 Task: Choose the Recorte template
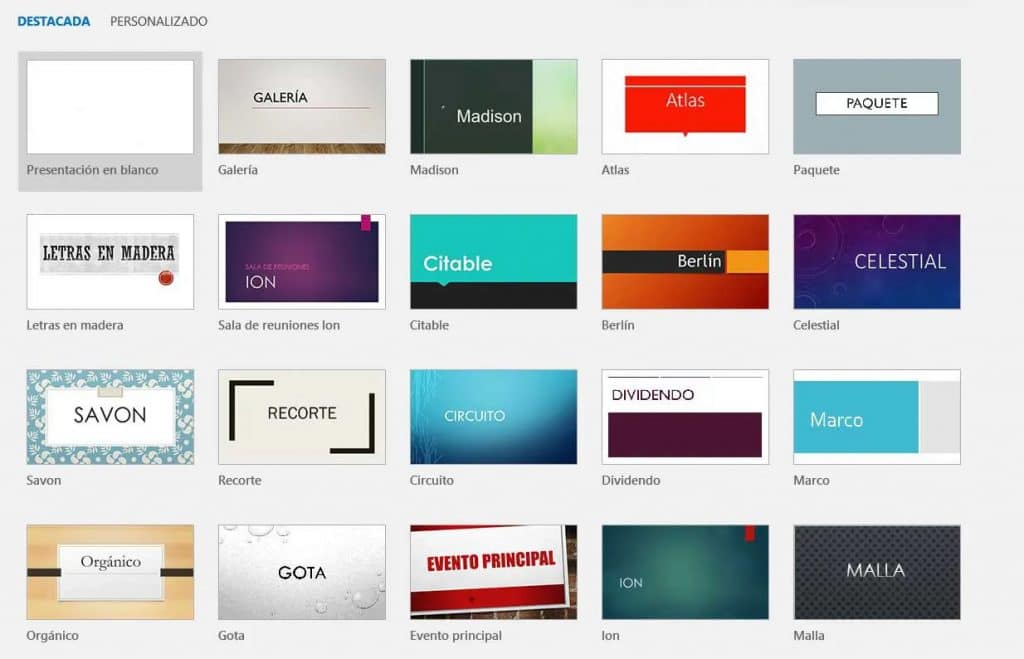(x=301, y=416)
